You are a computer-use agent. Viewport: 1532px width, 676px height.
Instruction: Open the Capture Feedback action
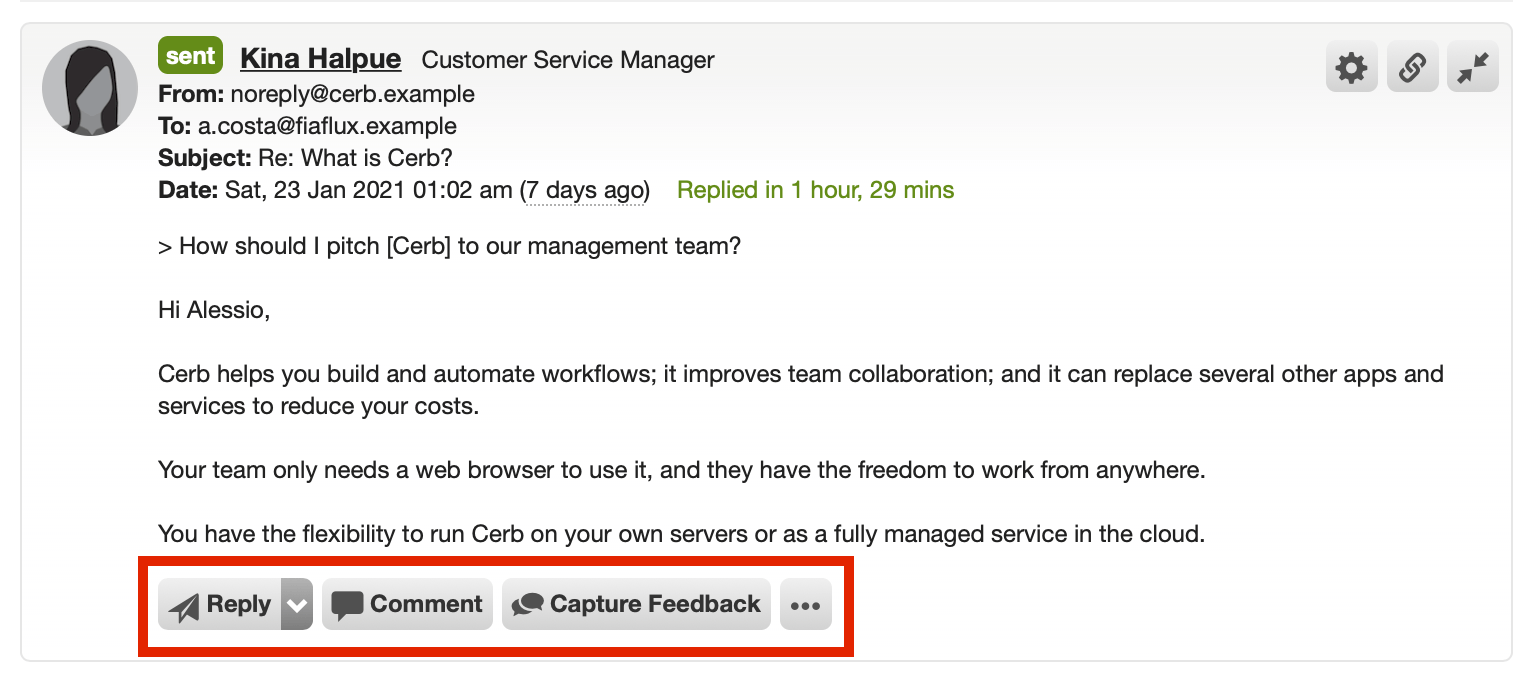point(636,604)
